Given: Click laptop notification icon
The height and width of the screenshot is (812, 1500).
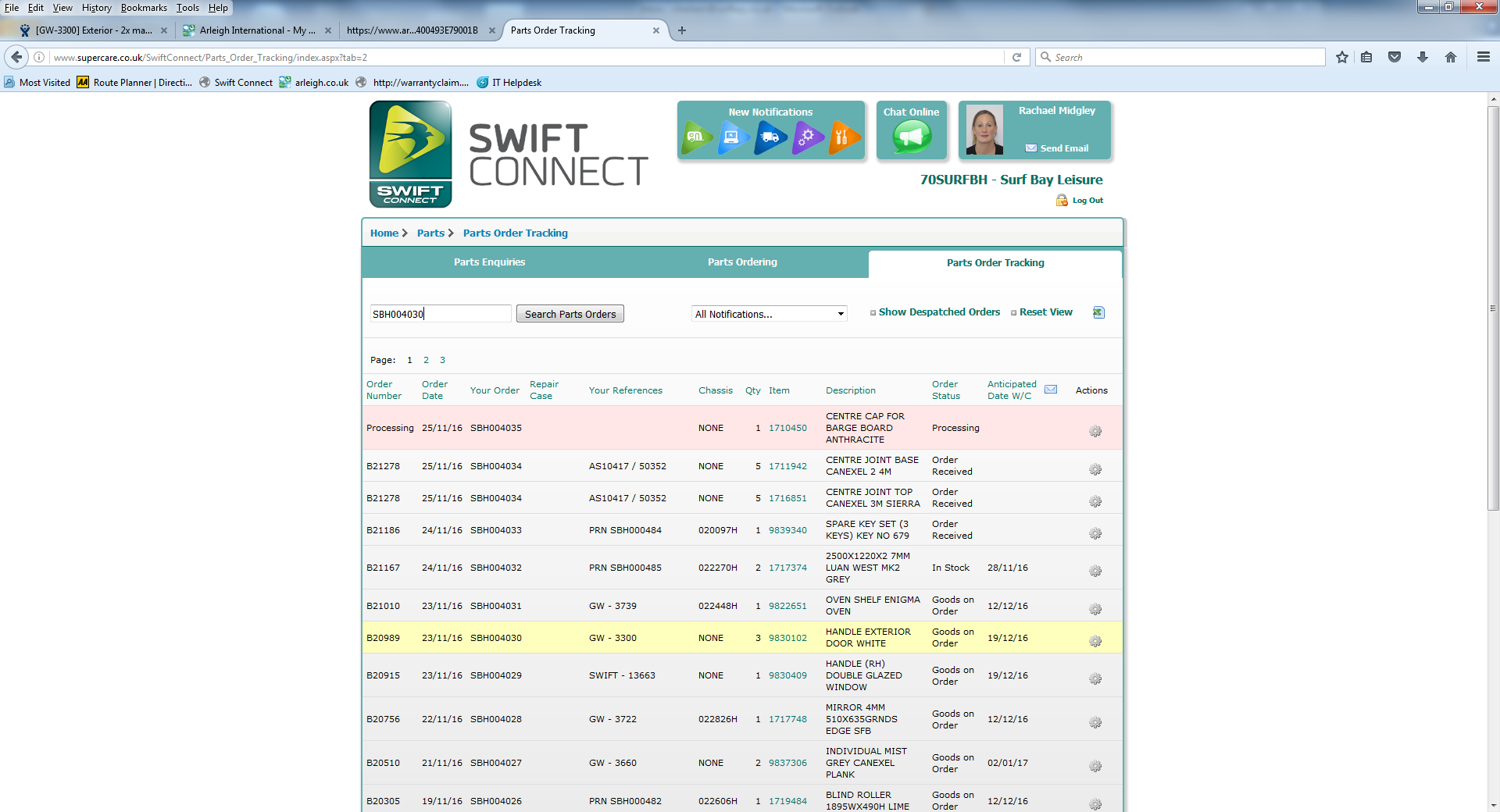Looking at the screenshot, I should point(732,137).
